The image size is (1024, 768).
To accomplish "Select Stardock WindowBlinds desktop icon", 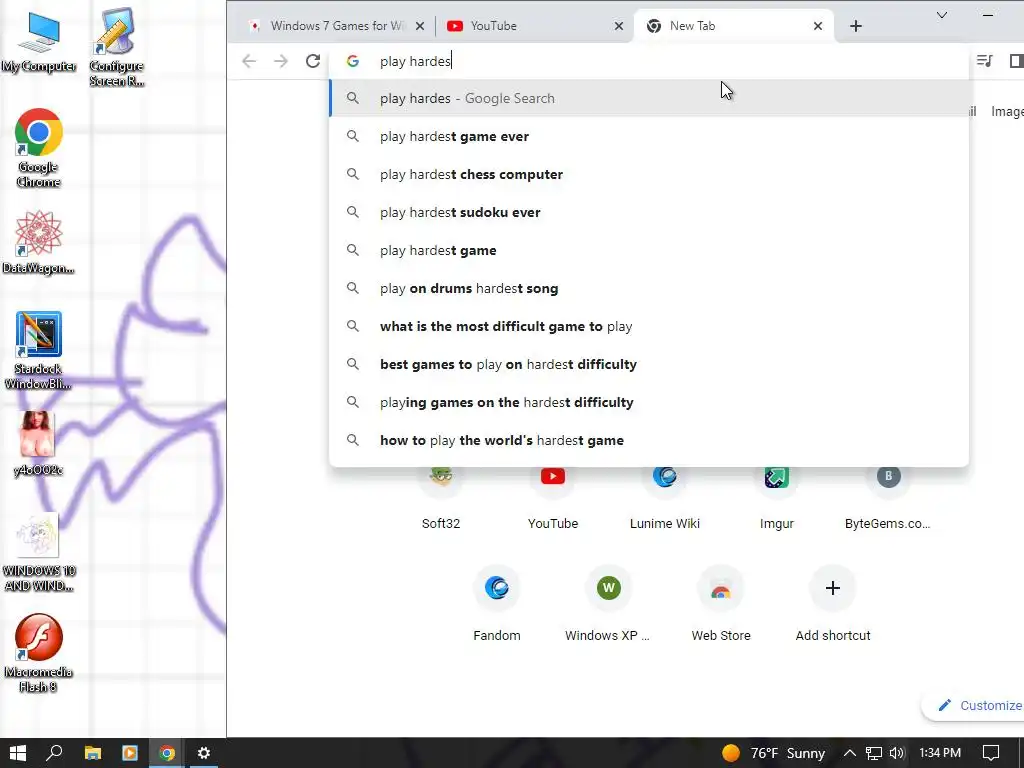I will (x=39, y=351).
